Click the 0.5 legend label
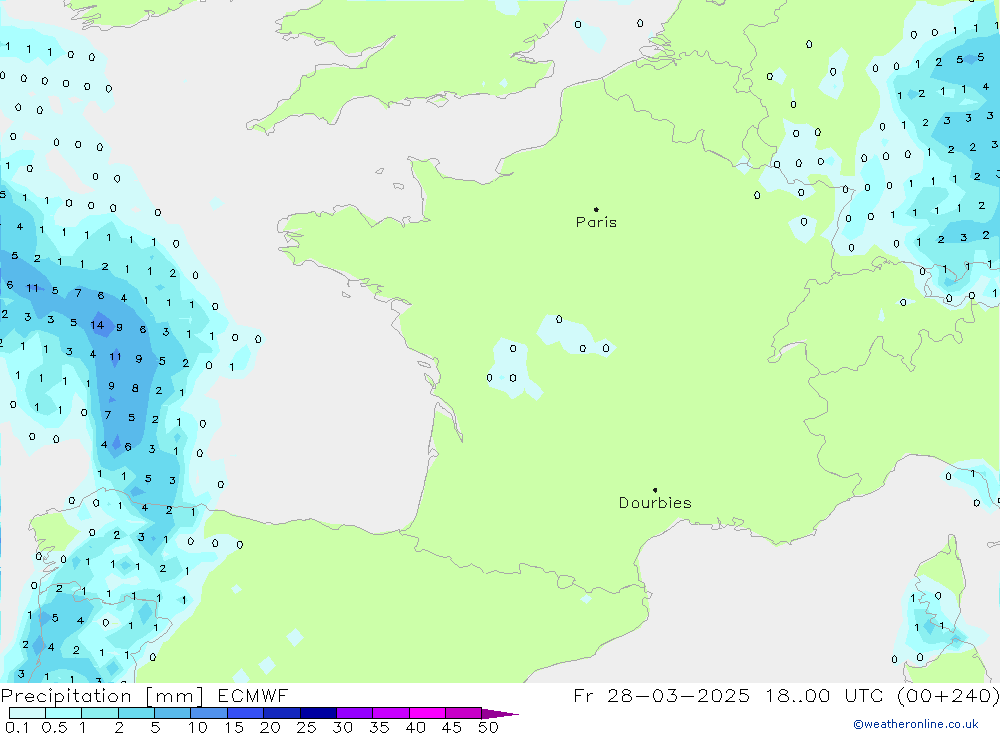This screenshot has height=733, width=1000. tap(54, 727)
